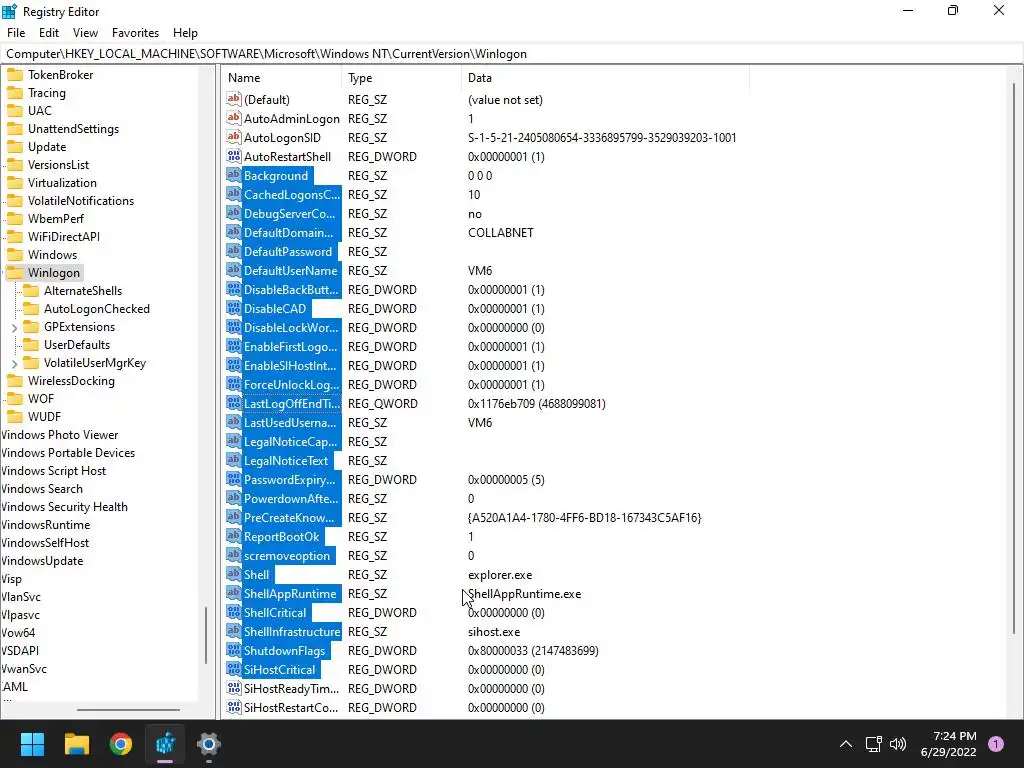1024x768 pixels.
Task: Click the Shell value icon
Action: tap(234, 574)
